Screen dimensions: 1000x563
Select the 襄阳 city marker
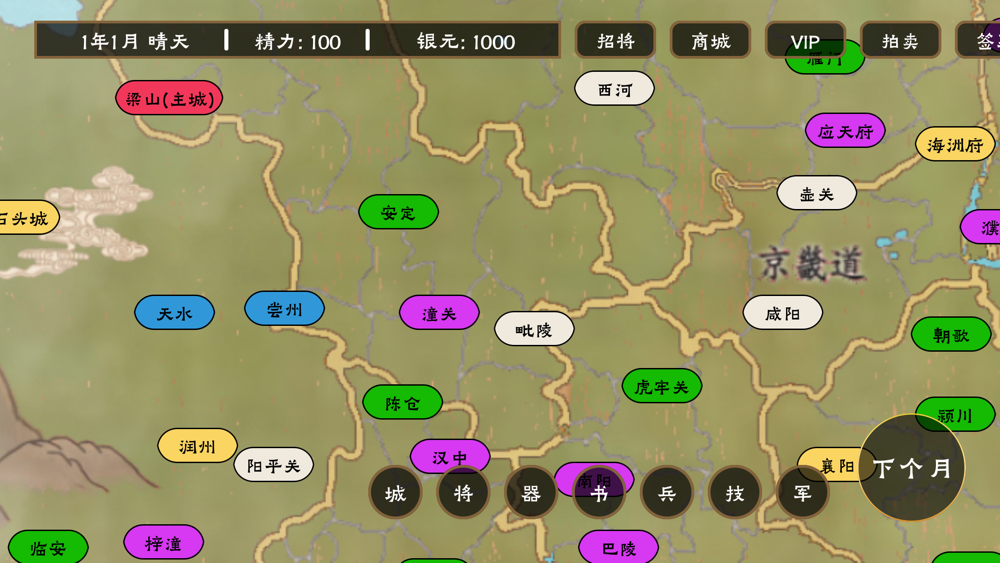coord(835,465)
